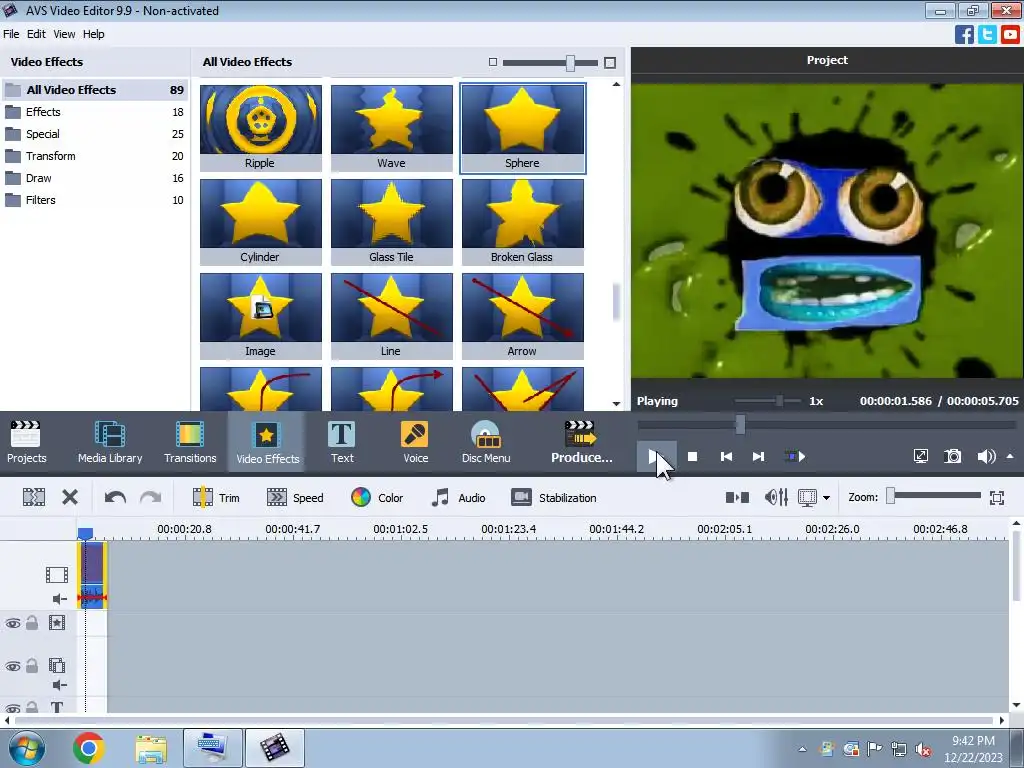Click the storyboard/timeline switch icon

[x=737, y=498]
